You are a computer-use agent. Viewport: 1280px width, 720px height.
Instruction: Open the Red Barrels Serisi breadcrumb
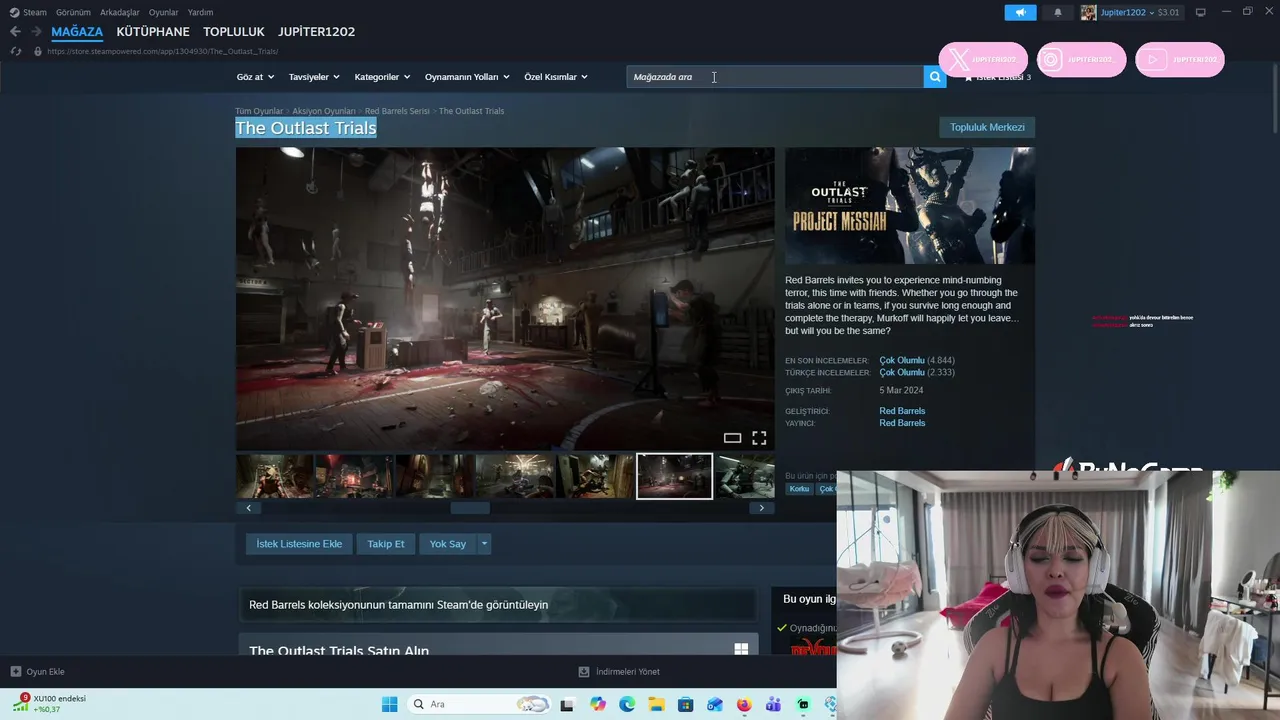coord(397,111)
